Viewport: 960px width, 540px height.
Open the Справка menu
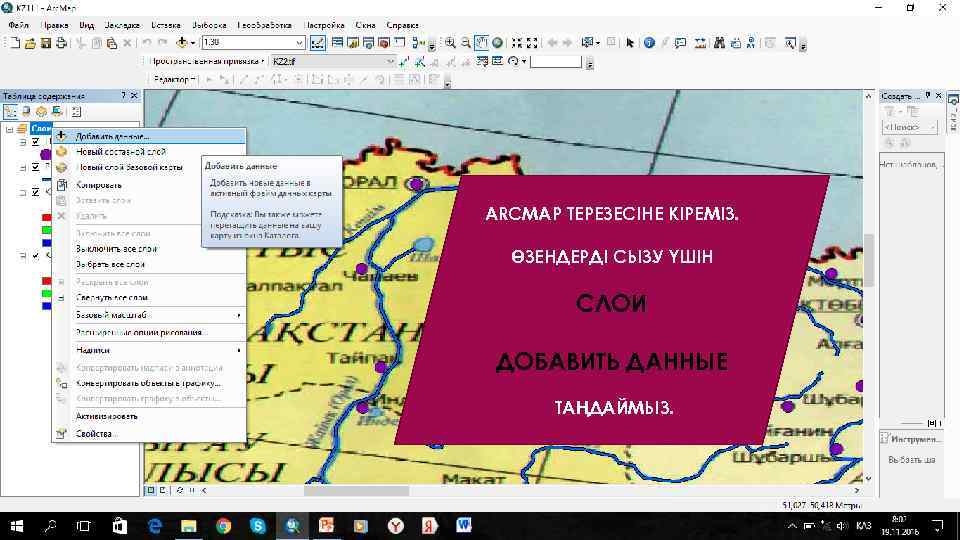[402, 25]
